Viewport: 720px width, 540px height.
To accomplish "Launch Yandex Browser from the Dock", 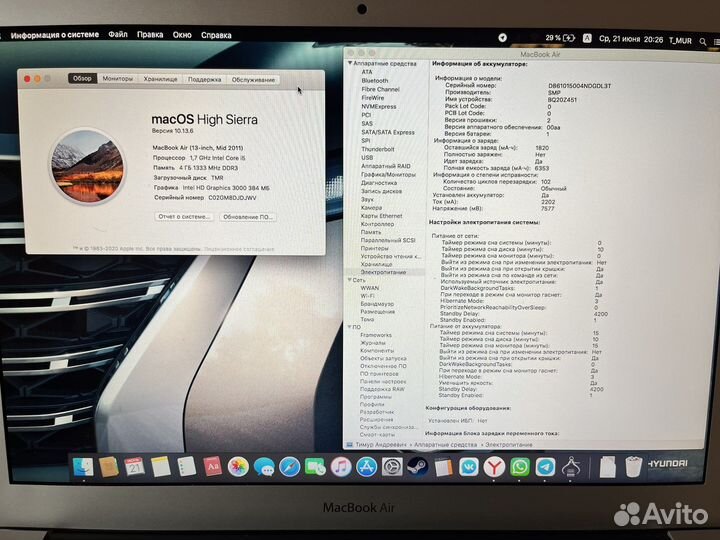I will (494, 467).
